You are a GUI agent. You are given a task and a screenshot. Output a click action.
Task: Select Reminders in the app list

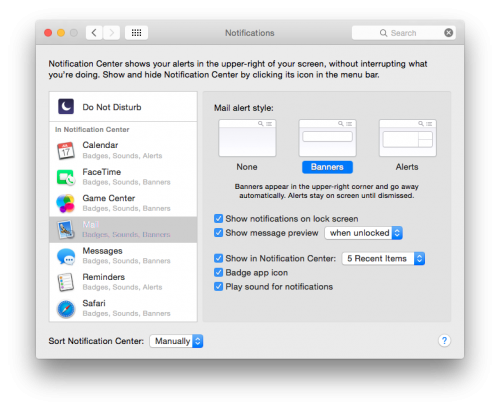tap(123, 282)
